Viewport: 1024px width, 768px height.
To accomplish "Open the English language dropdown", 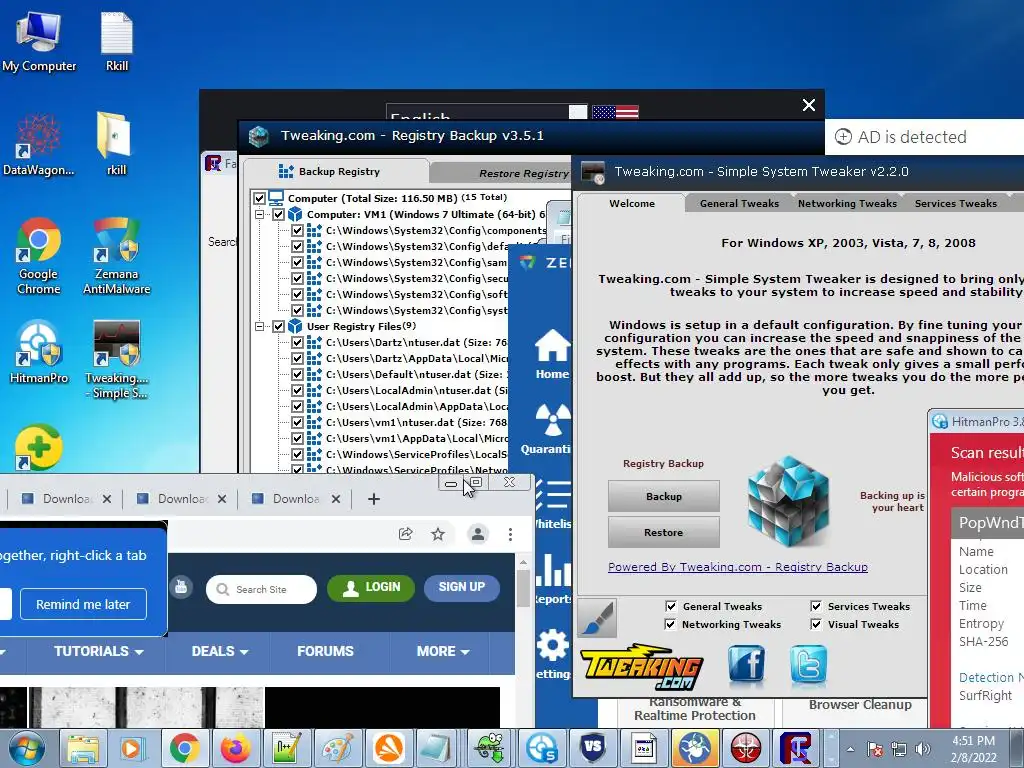I will 487,112.
